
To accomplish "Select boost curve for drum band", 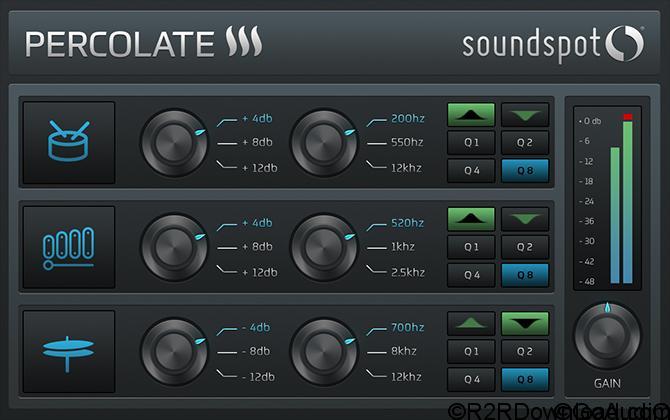I will [471, 115].
